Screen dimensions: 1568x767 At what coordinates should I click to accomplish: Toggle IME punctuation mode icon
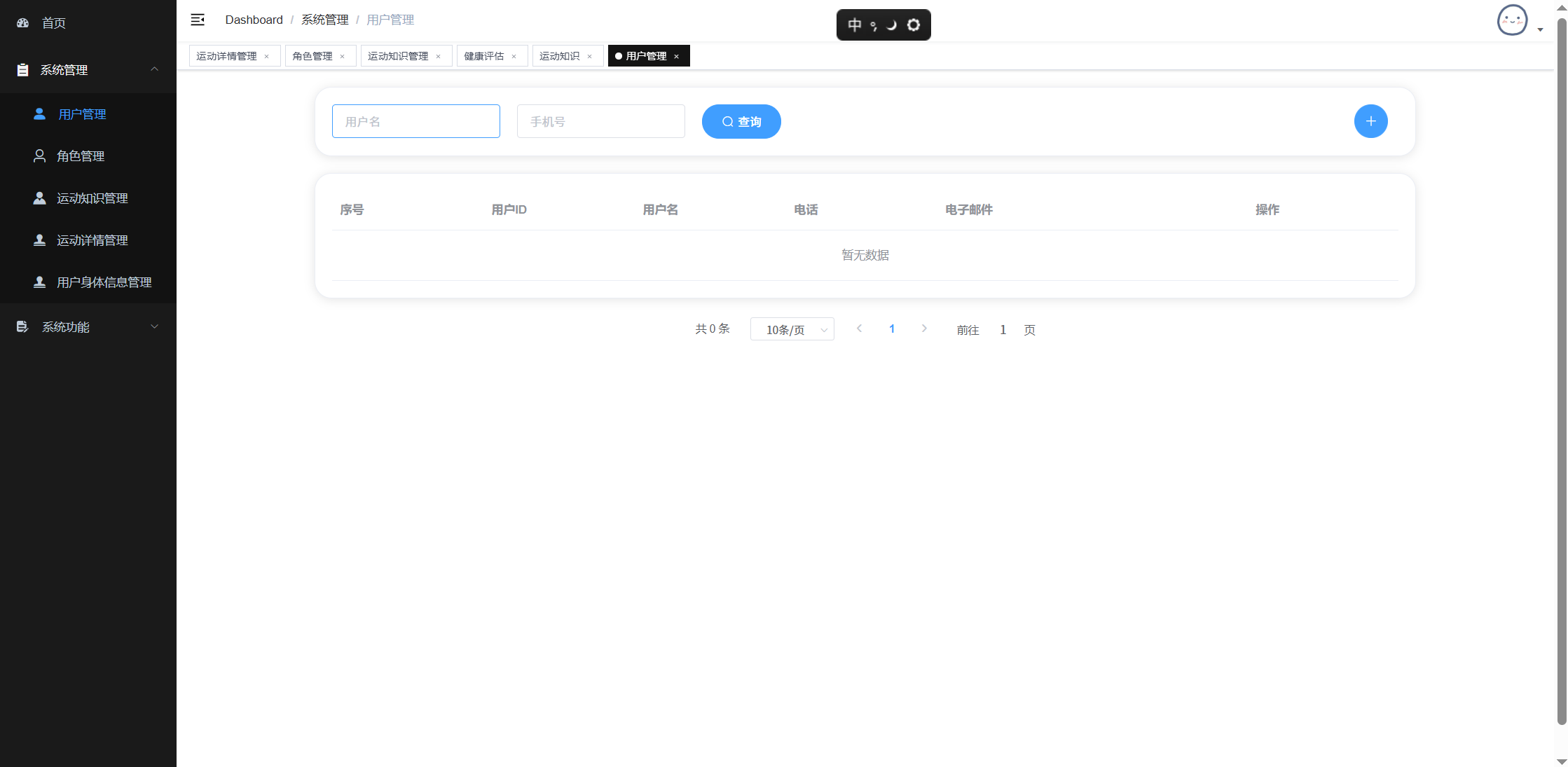(873, 26)
